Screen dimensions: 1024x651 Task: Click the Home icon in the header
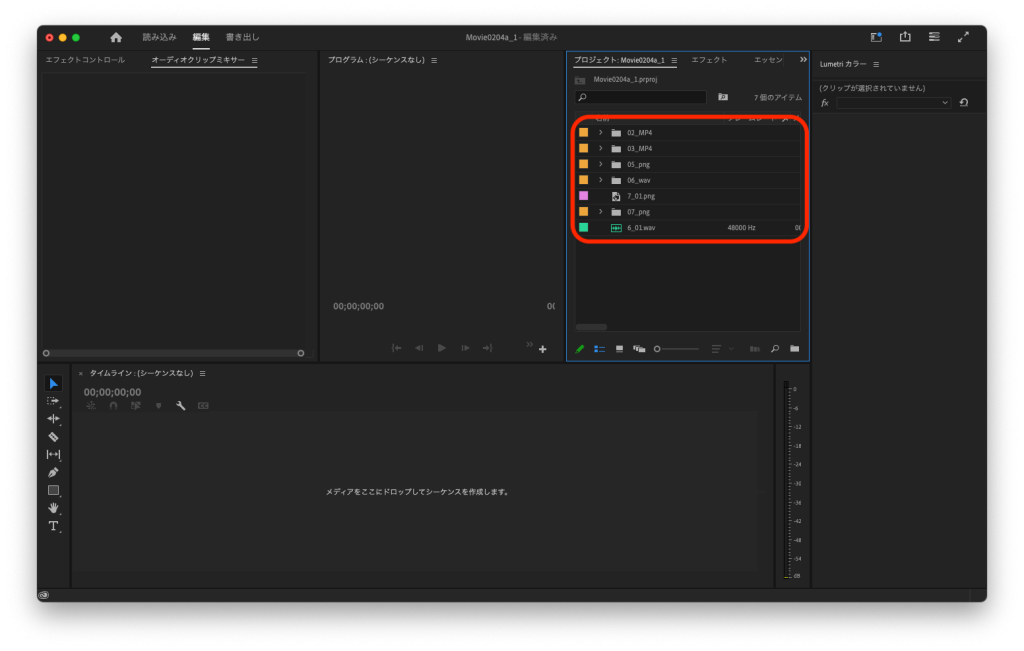[116, 37]
